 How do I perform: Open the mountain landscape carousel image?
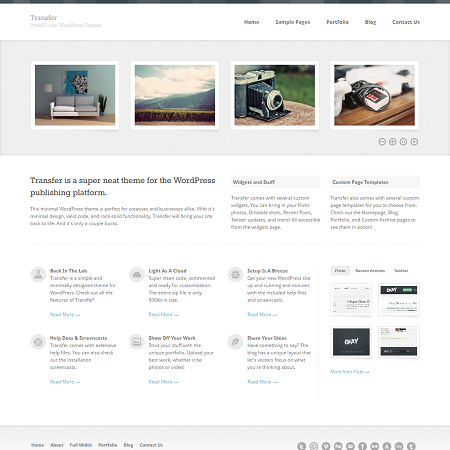(x=175, y=95)
